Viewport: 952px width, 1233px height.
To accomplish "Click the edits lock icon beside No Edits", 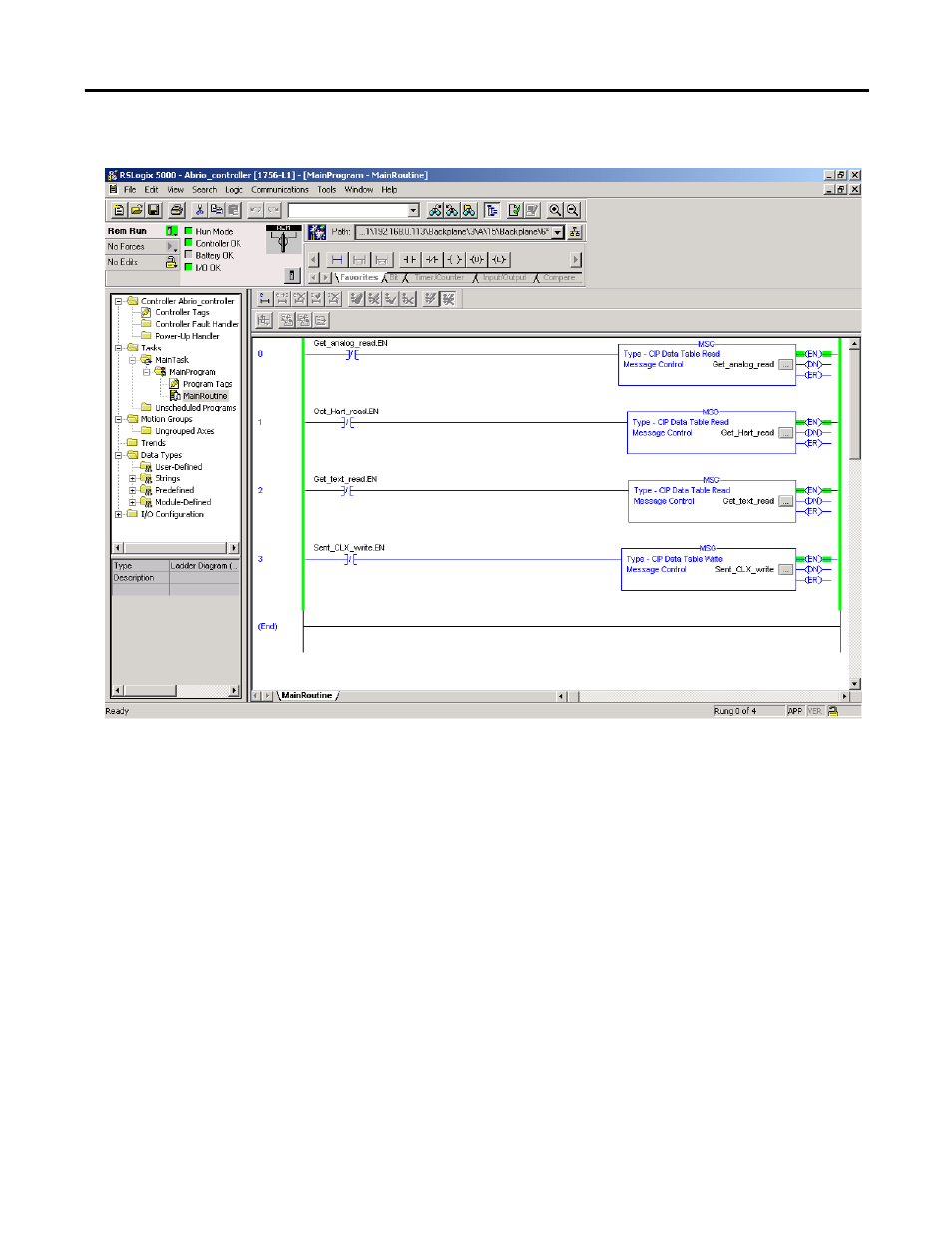I will [x=171, y=262].
